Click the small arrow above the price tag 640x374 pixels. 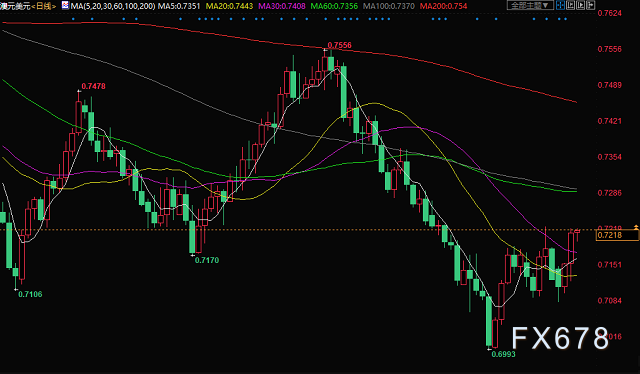pos(636,226)
